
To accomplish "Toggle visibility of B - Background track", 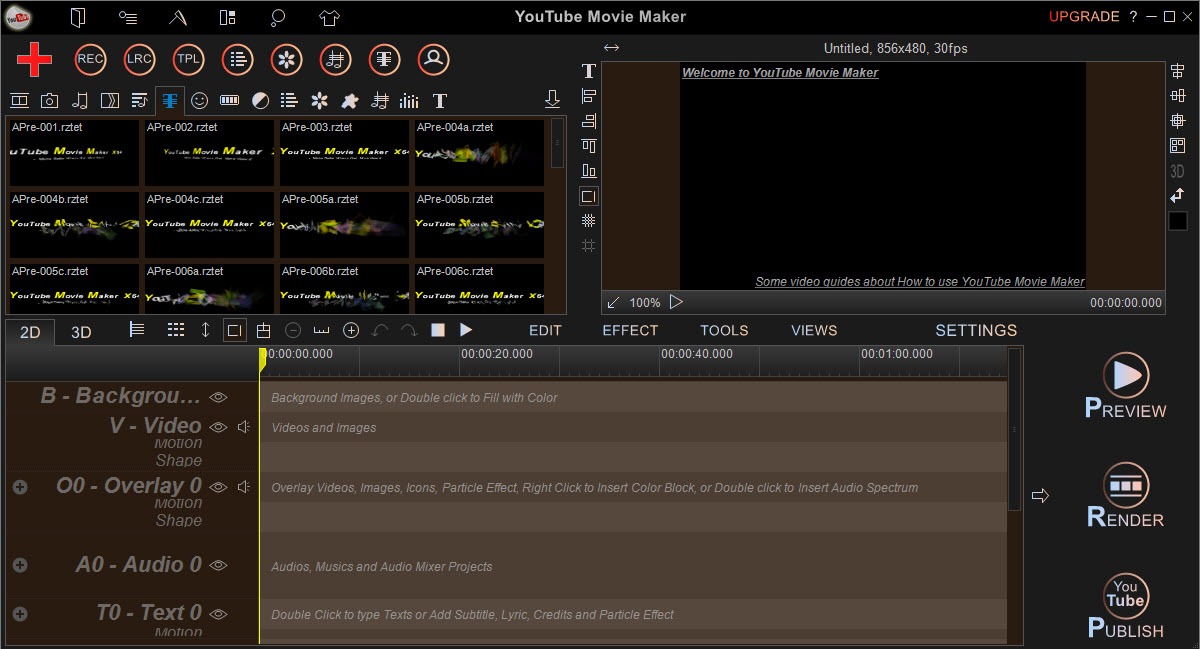I will pos(219,397).
